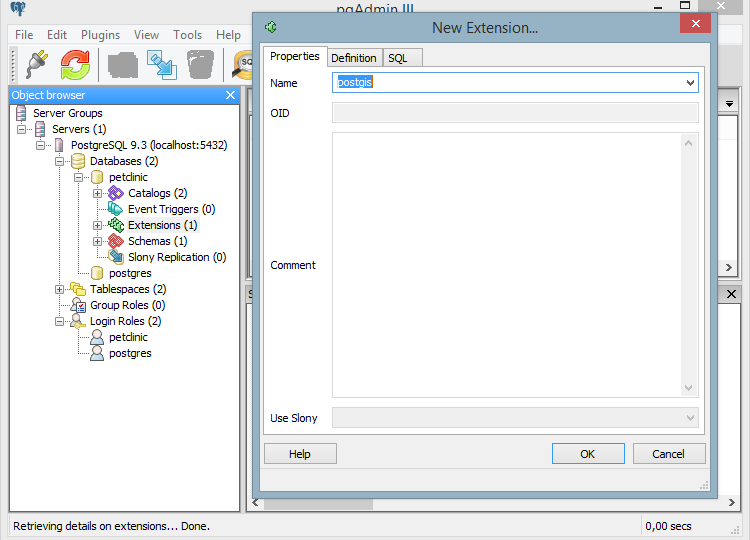
Task: Collapse the Login Roles tree node
Action: point(59,321)
